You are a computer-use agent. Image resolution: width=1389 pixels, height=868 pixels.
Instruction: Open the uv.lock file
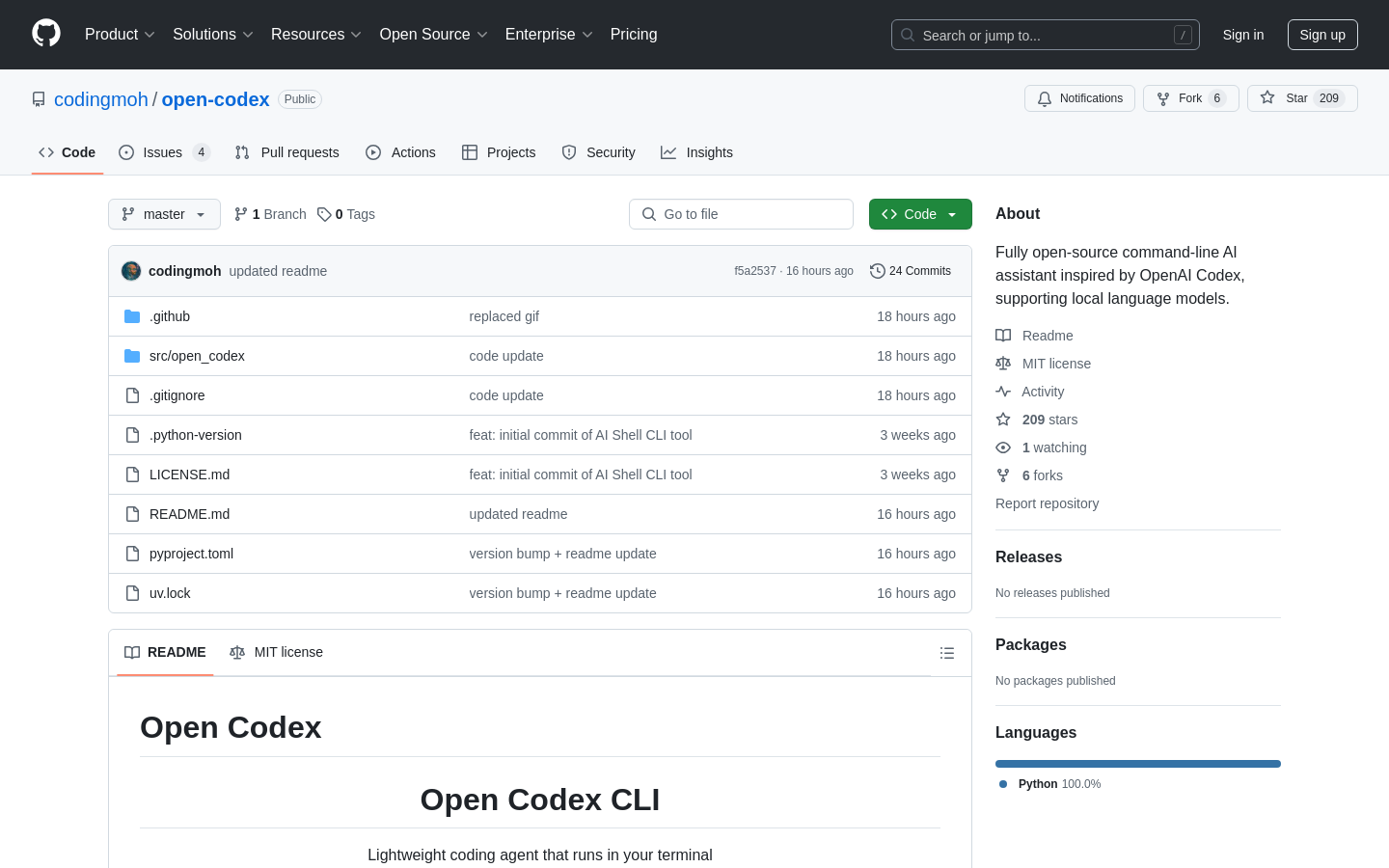click(170, 593)
